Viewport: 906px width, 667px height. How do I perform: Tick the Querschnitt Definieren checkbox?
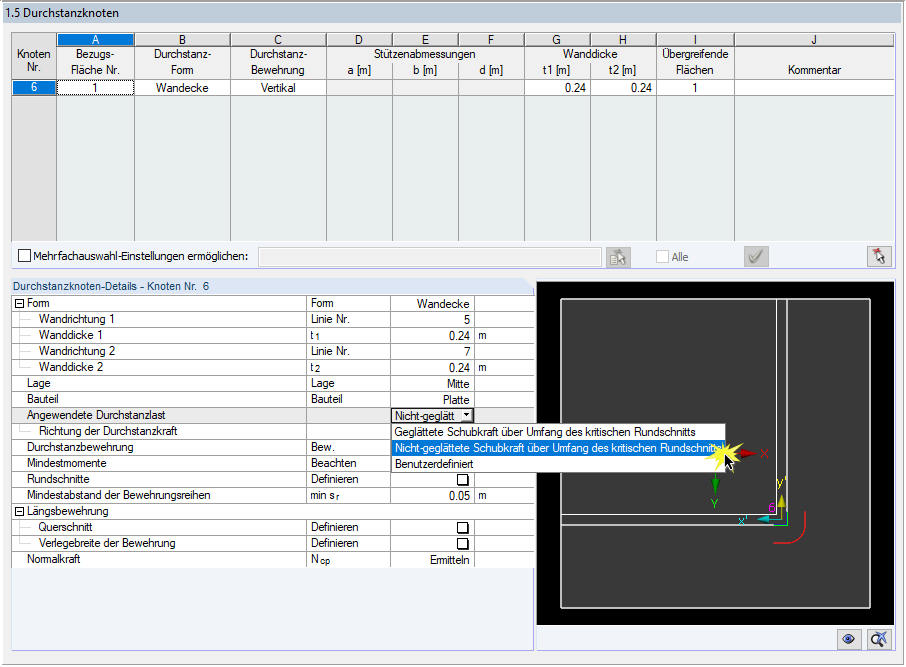click(462, 528)
